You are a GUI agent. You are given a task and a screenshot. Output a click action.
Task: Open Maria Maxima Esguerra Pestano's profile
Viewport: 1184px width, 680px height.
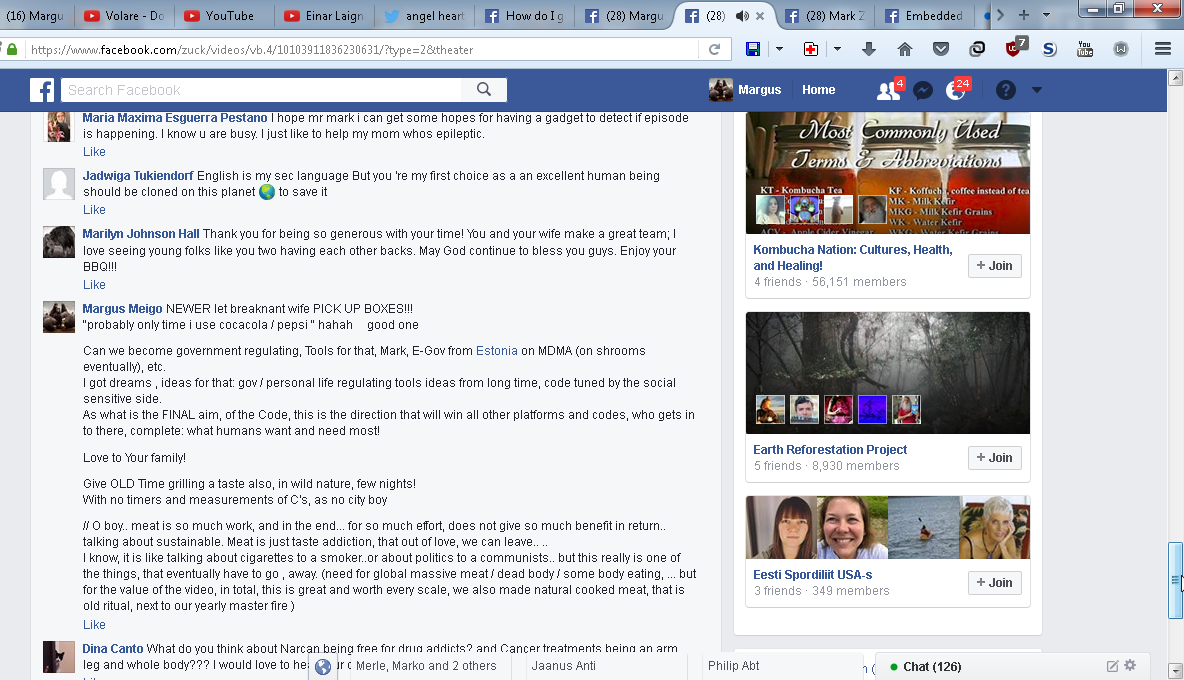point(174,118)
